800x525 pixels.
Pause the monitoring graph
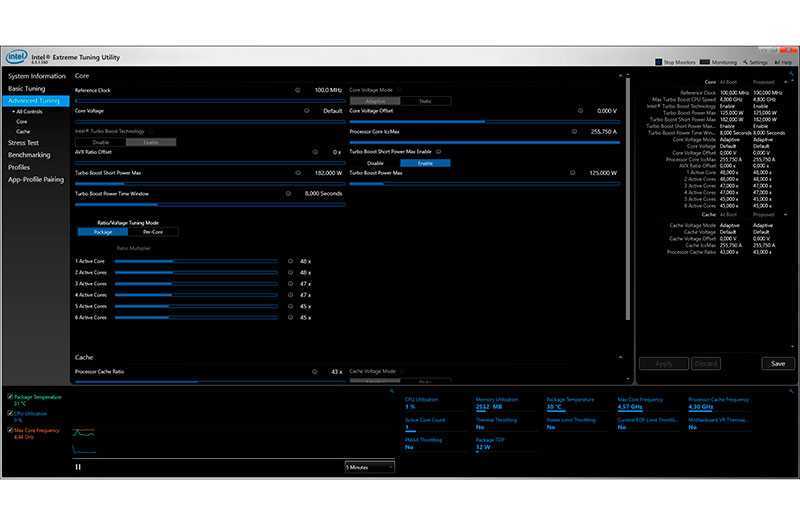78,467
